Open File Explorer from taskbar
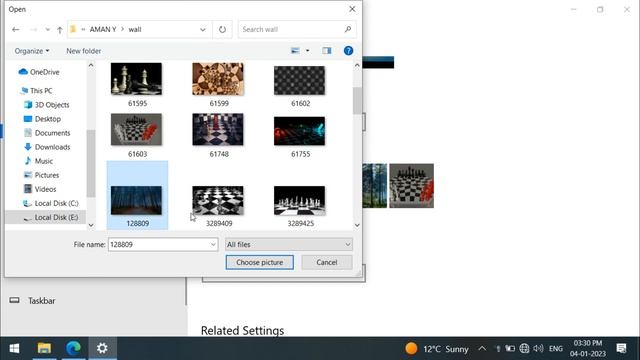640x360 pixels. coord(44,348)
